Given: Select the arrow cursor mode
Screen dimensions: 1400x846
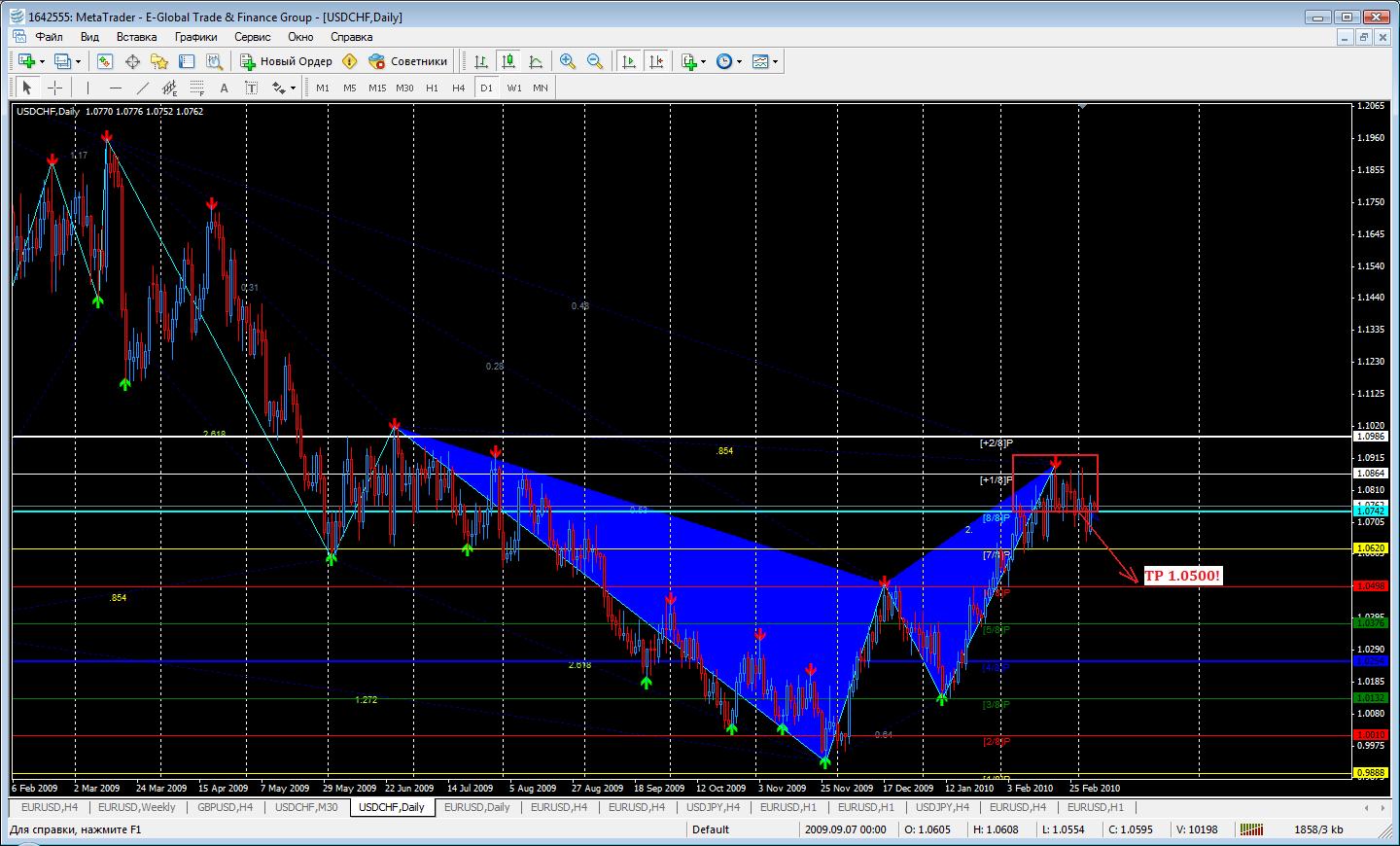Looking at the screenshot, I should pos(27,88).
